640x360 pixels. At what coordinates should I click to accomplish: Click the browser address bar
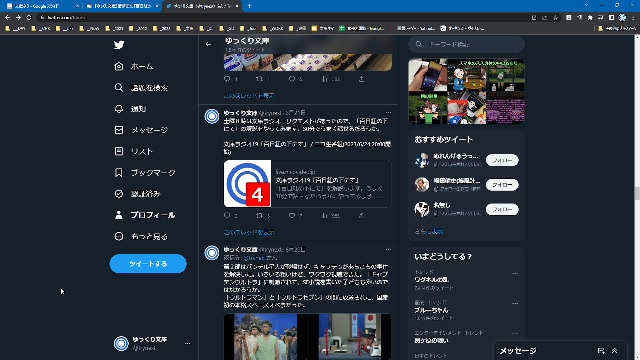coord(282,18)
